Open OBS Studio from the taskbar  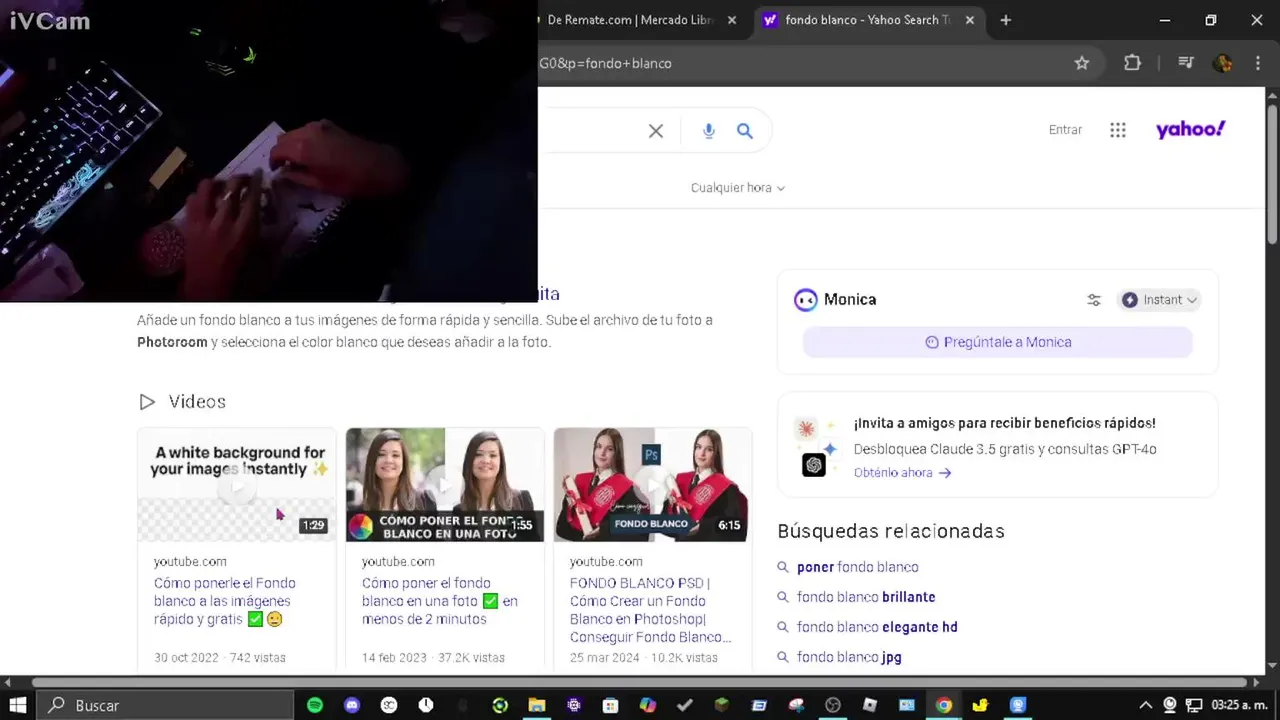[x=833, y=705]
